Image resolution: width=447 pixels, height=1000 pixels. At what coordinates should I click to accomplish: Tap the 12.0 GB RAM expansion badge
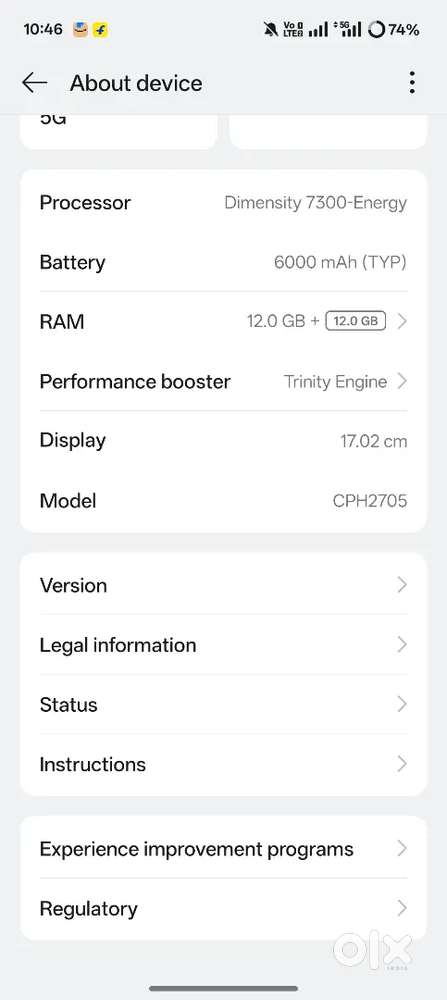point(356,321)
